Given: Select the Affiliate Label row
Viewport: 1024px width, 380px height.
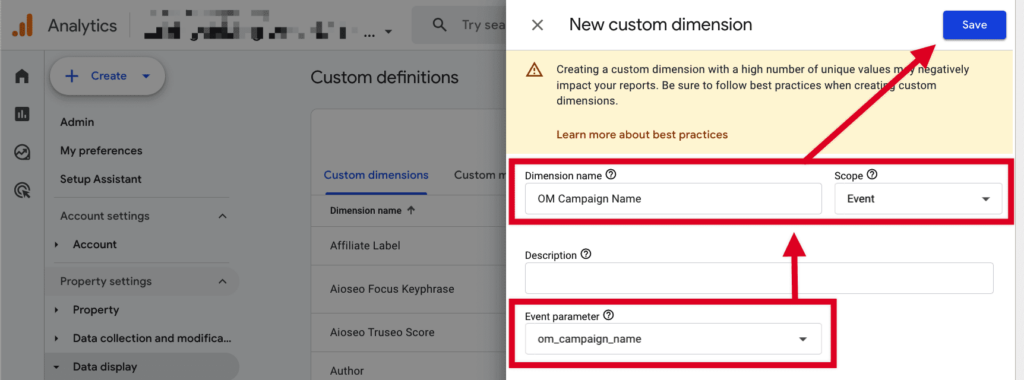Looking at the screenshot, I should tap(409, 245).
